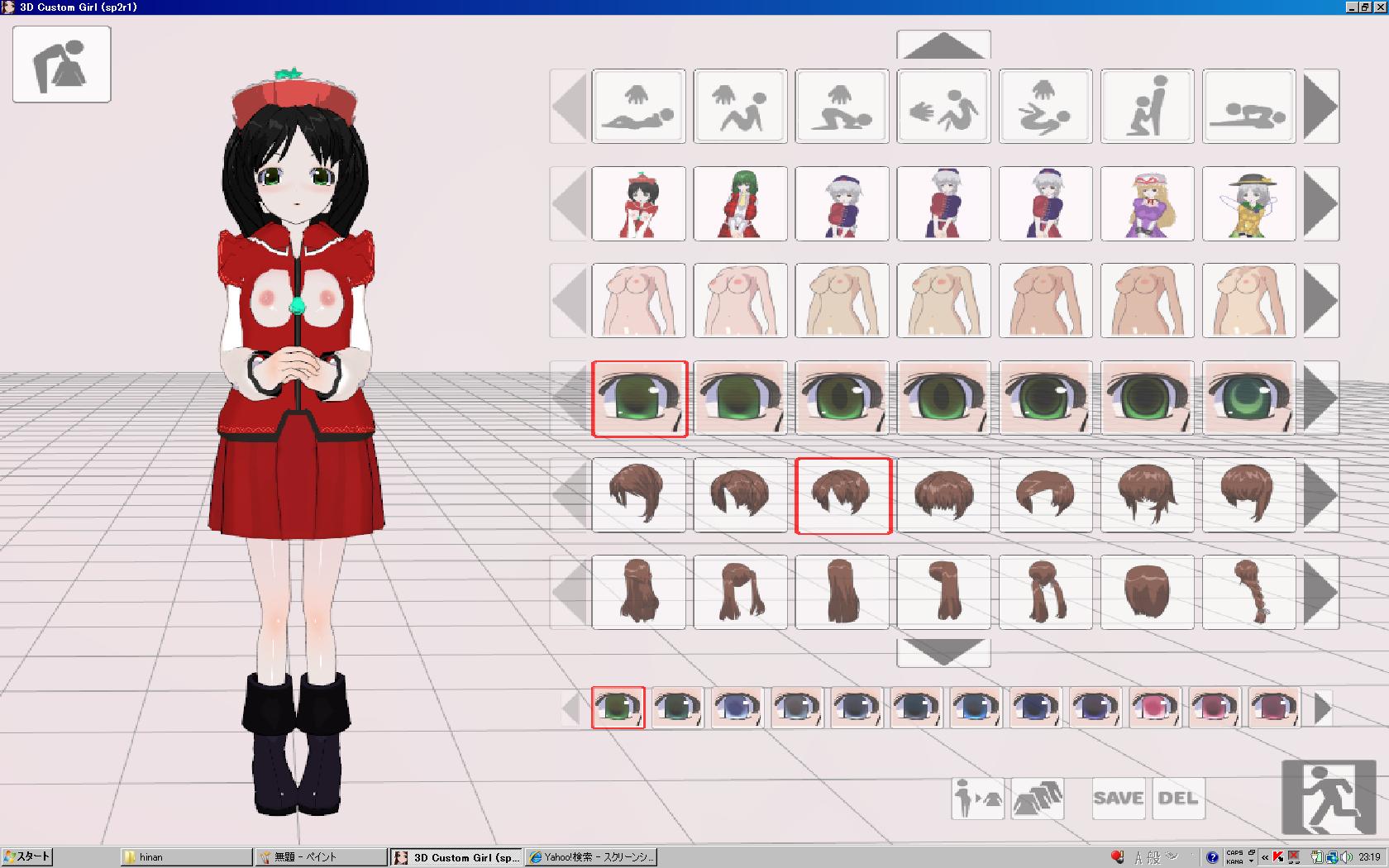Image resolution: width=1389 pixels, height=868 pixels.
Task: Select the blonde purple-dress character preset
Action: pyautogui.click(x=1147, y=203)
